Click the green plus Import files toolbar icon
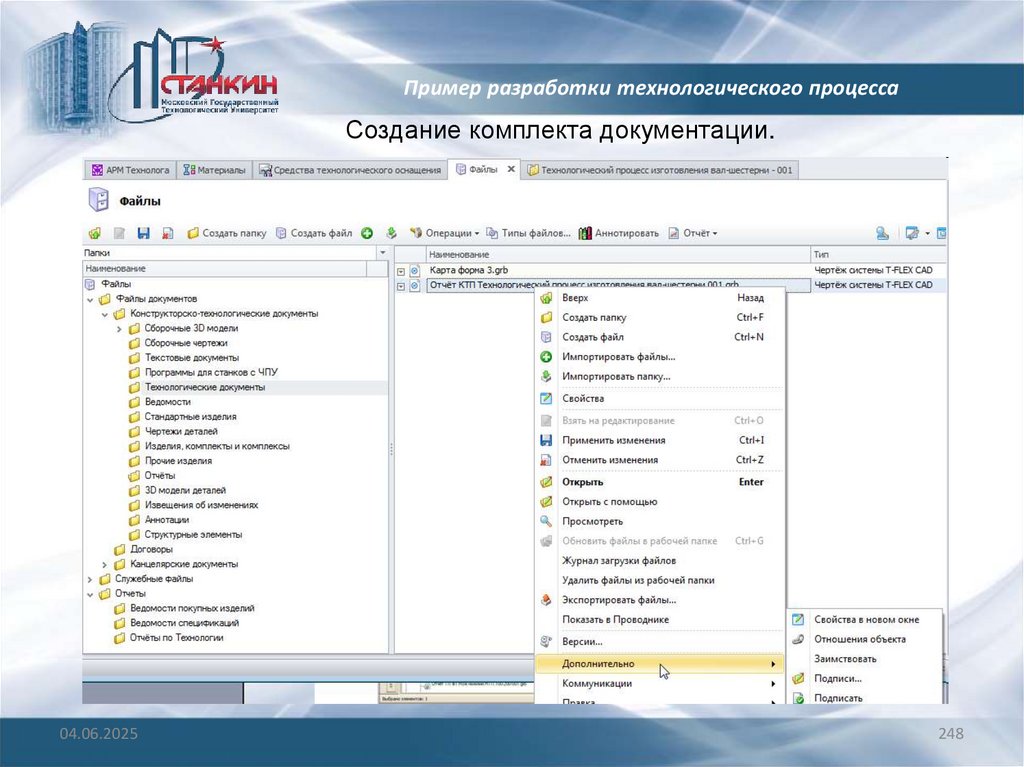 coord(367,233)
